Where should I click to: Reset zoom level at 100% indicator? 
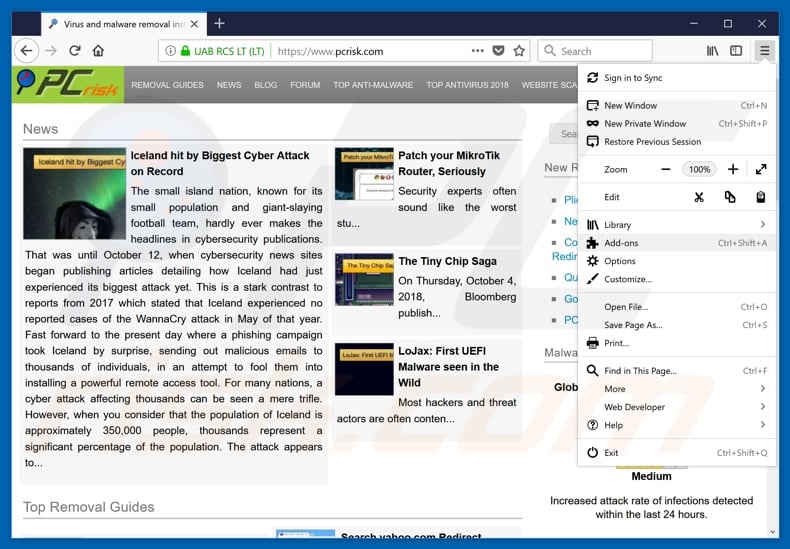699,170
